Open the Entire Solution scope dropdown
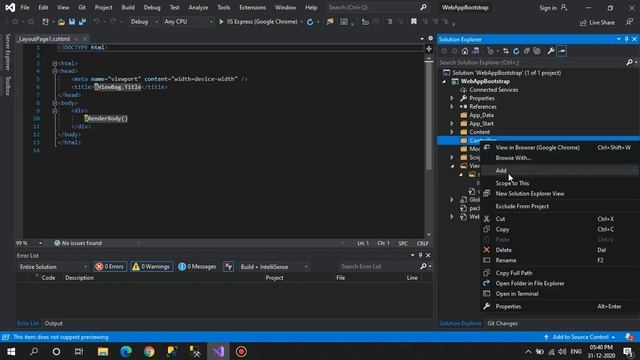 click(x=53, y=267)
